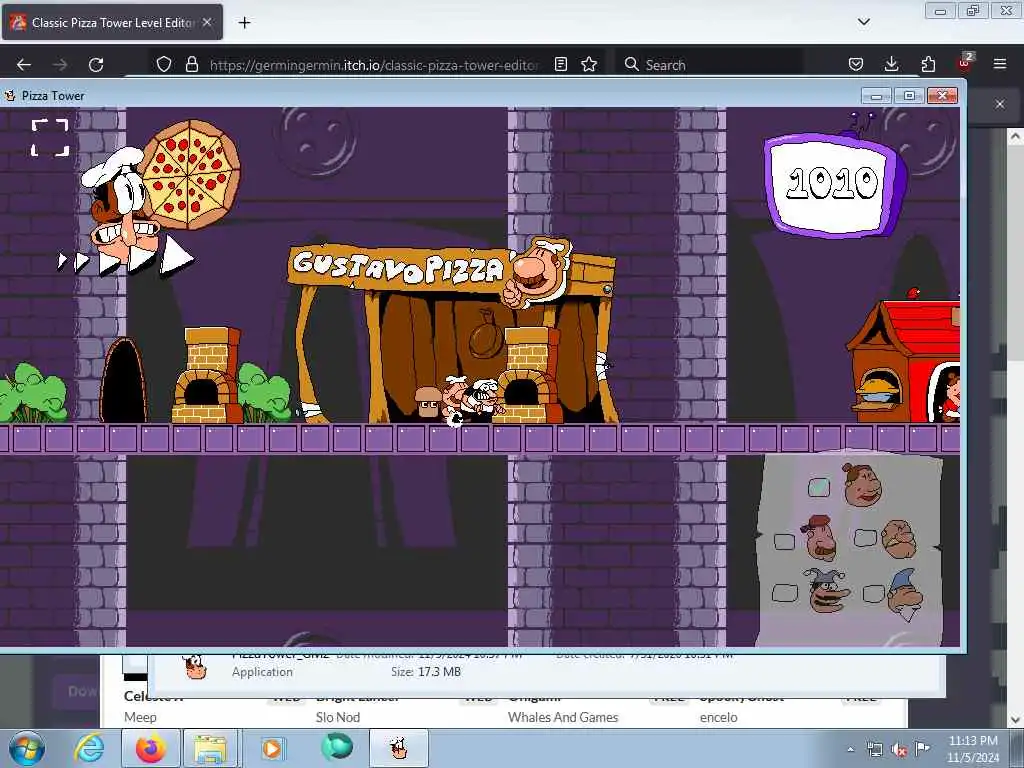Launch Internet Explorer from taskbar

89,748
